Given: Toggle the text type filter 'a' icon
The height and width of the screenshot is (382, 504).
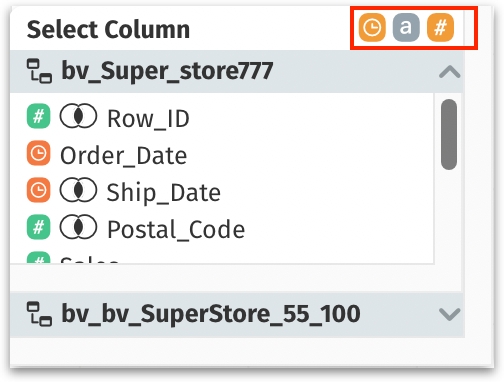Looking at the screenshot, I should coord(406,27).
